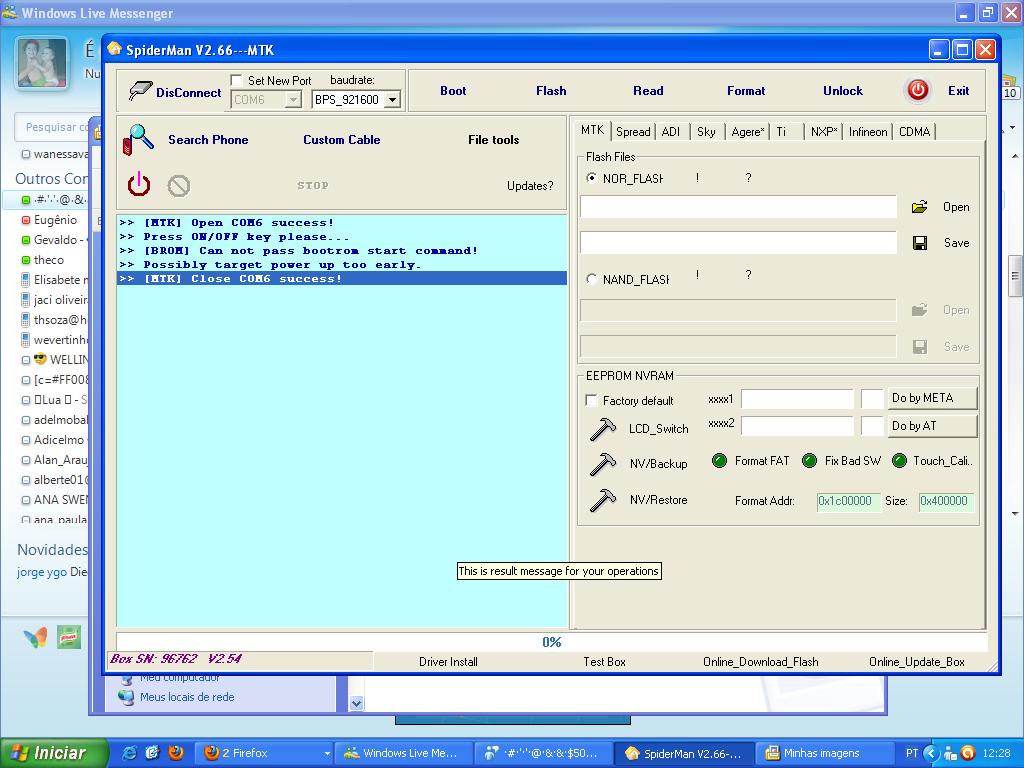
Task: Click the Format Addr 0x1c00000 field
Action: tap(848, 501)
